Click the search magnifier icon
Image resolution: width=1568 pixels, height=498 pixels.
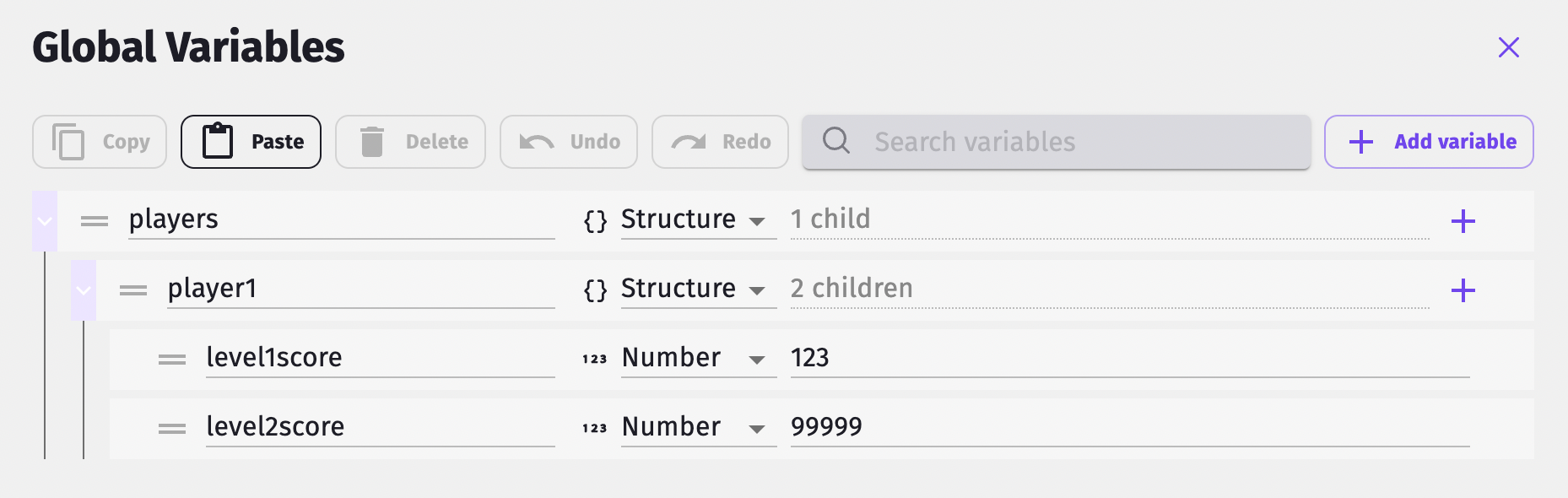pyautogui.click(x=835, y=141)
